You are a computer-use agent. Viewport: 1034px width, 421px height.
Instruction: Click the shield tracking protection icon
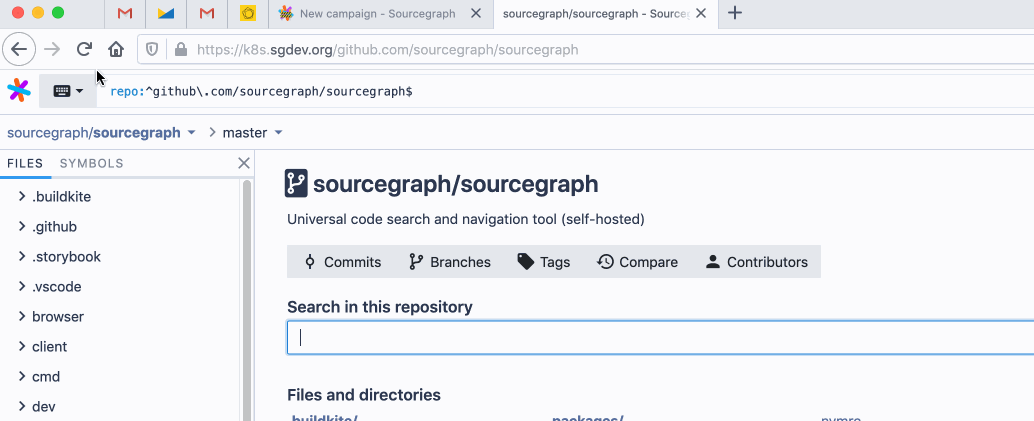pyautogui.click(x=152, y=49)
